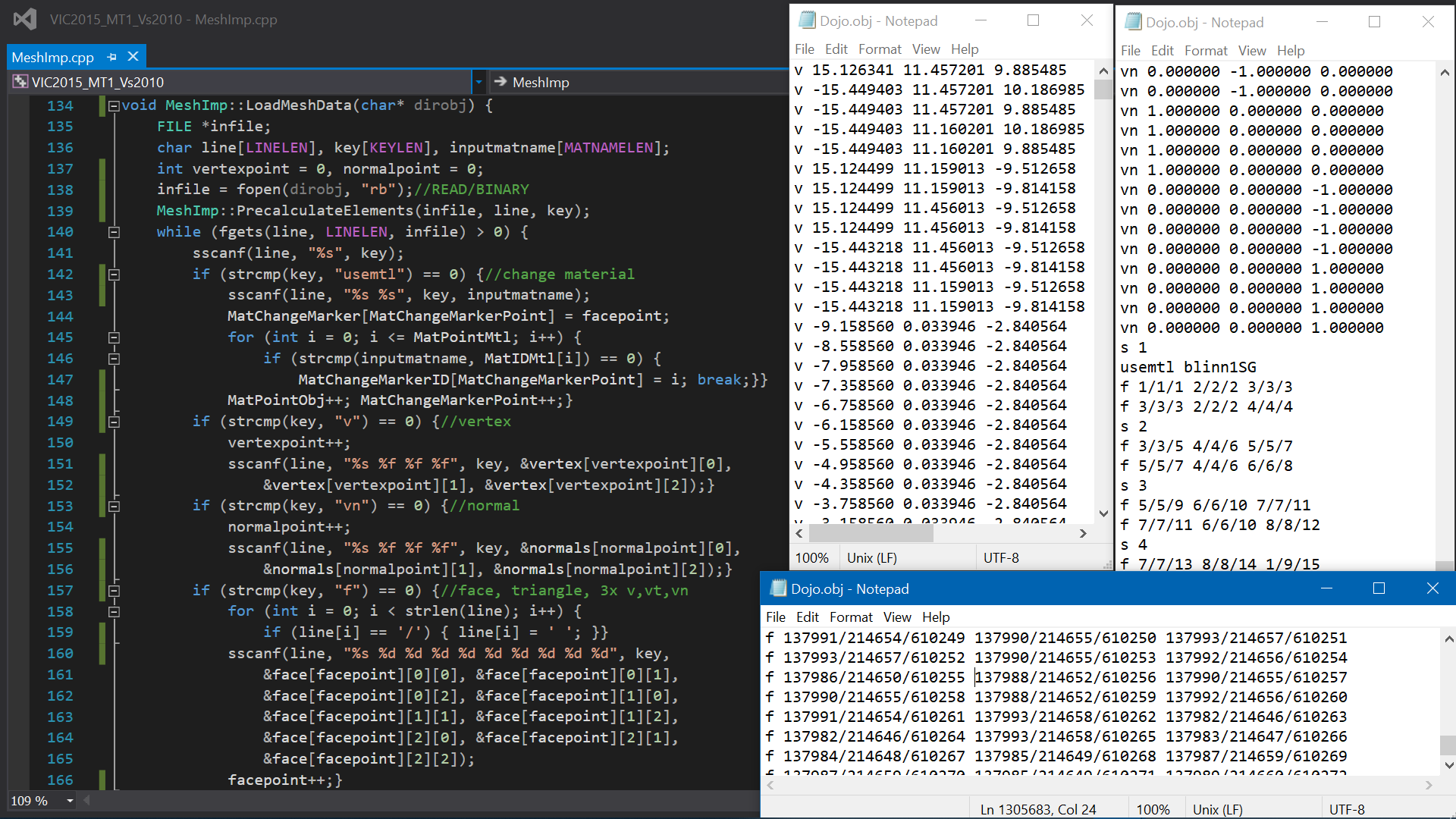This screenshot has width=1456, height=819.
Task: Collapse the if block at line 146
Action: coord(114,359)
